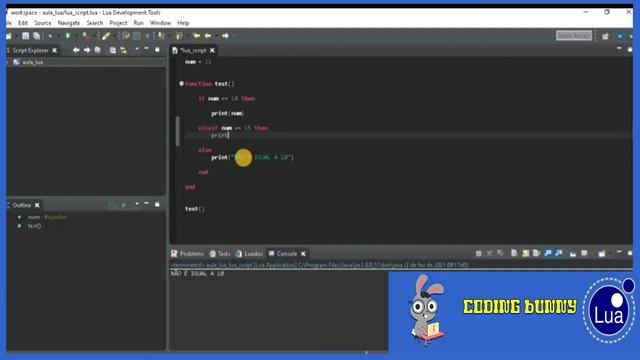
Task: Click the Console Terminate square icon
Action: pos(478,253)
